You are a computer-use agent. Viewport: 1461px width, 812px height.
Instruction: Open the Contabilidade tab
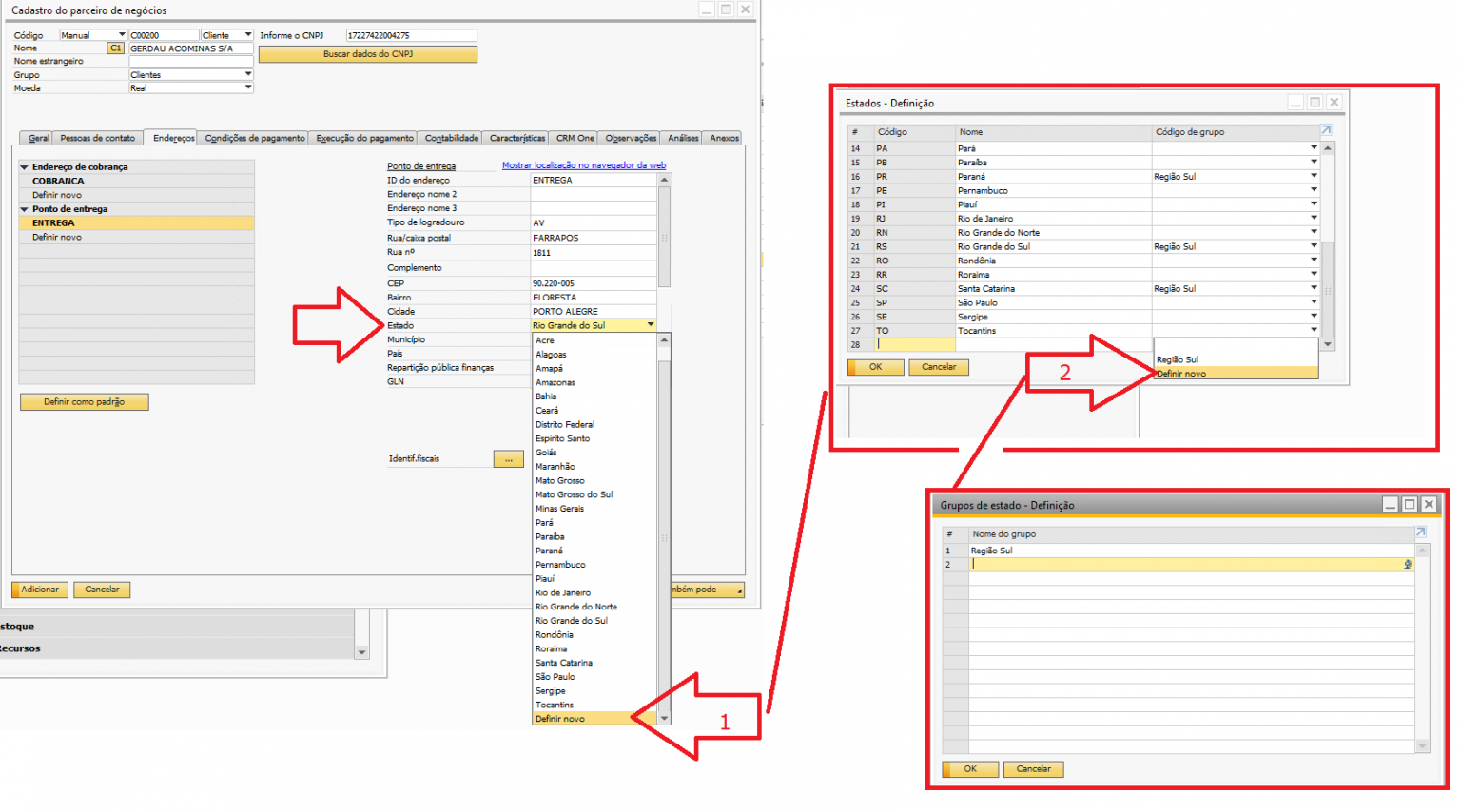coord(451,139)
